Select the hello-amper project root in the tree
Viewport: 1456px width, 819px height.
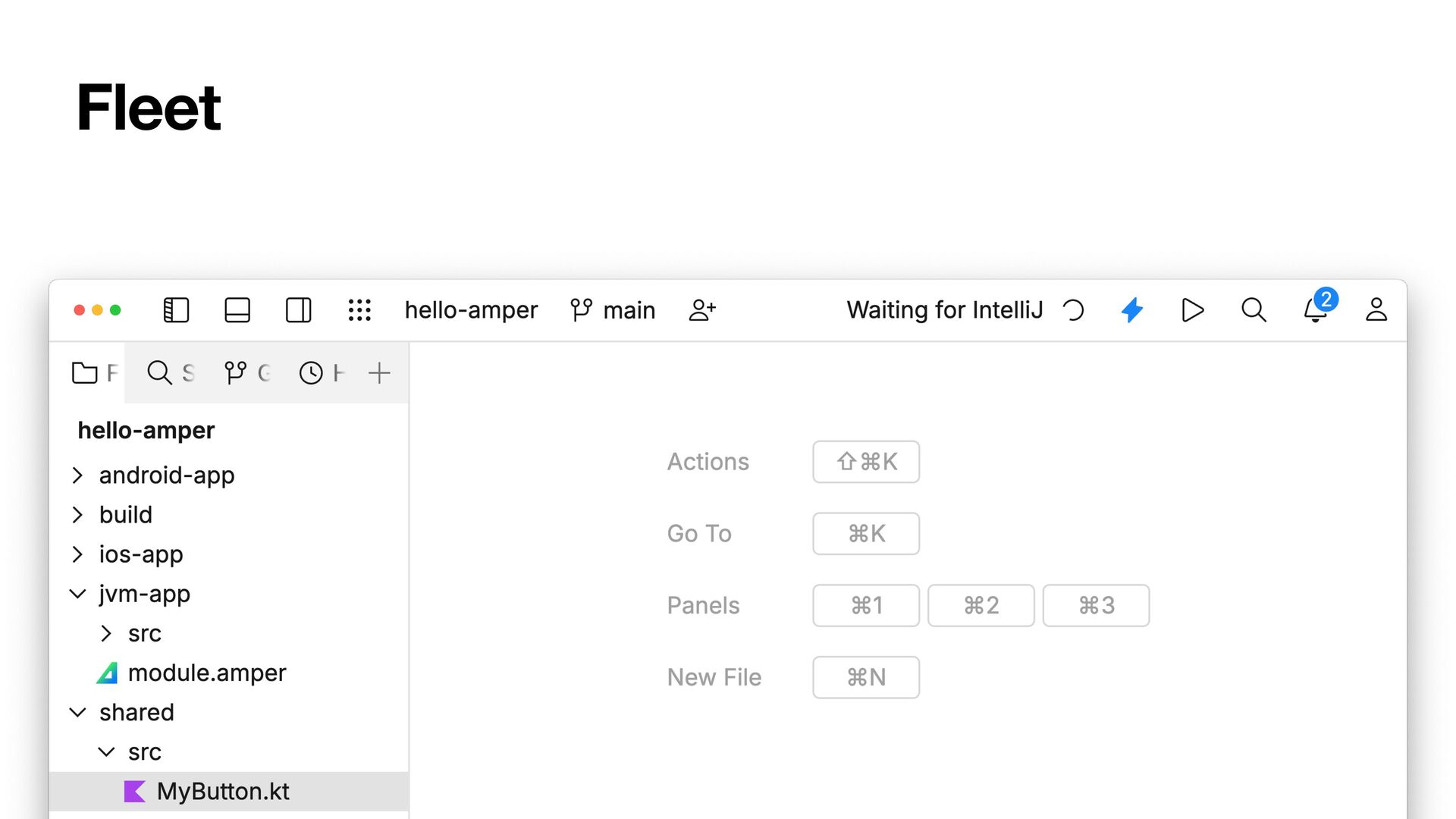tap(146, 431)
